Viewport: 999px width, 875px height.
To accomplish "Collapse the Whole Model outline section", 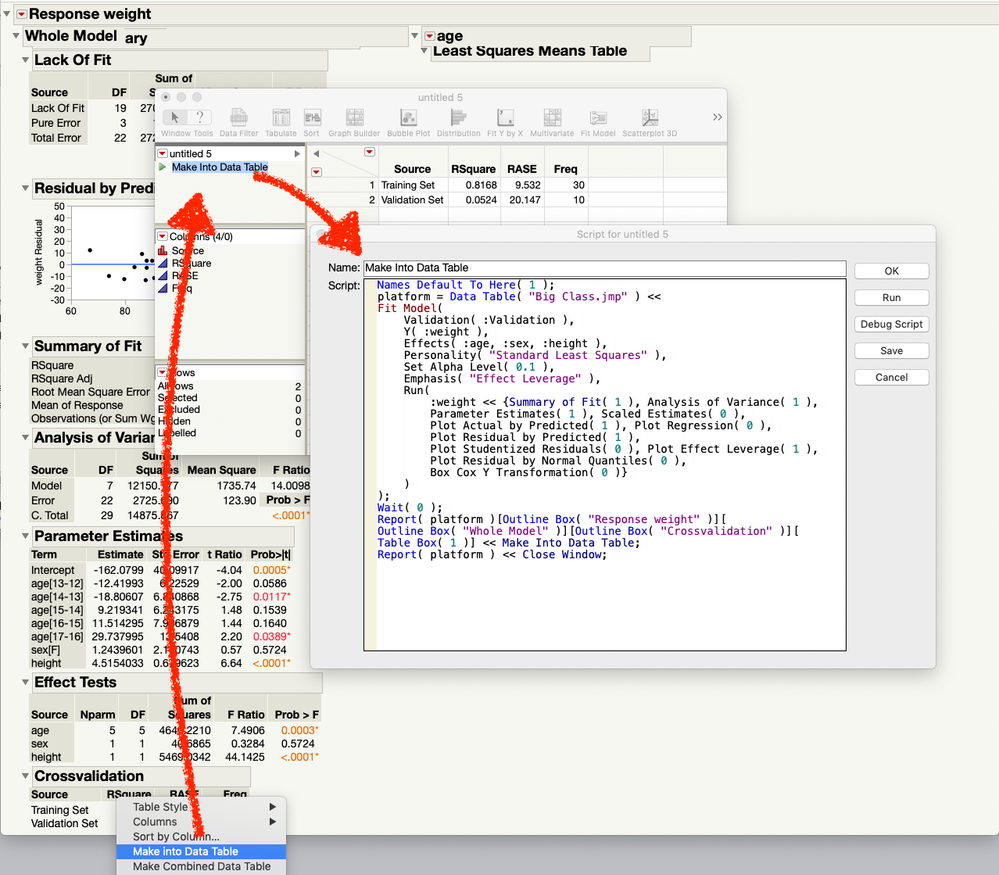I will (17, 37).
